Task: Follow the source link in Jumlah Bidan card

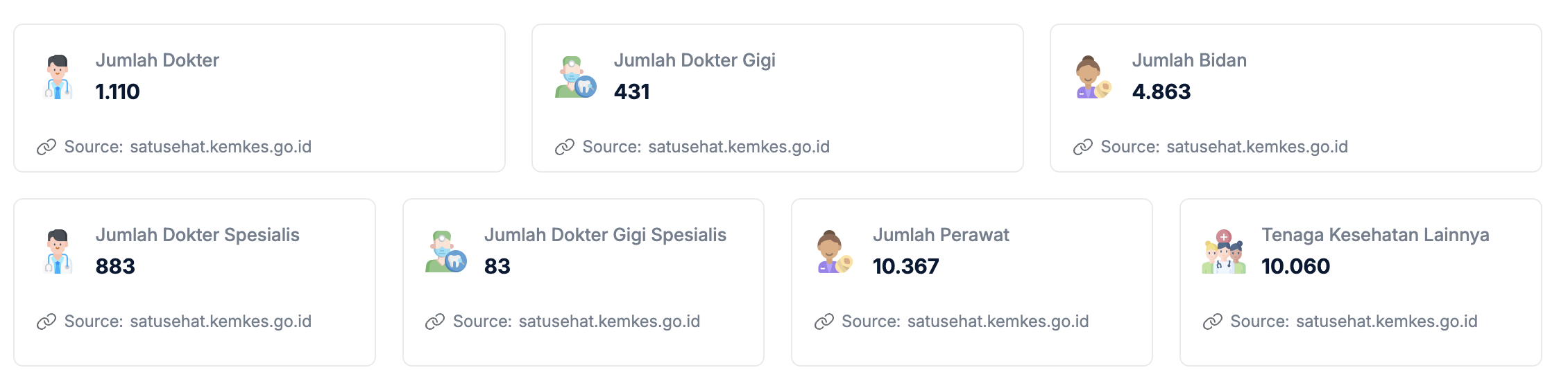Action: 1257,147
